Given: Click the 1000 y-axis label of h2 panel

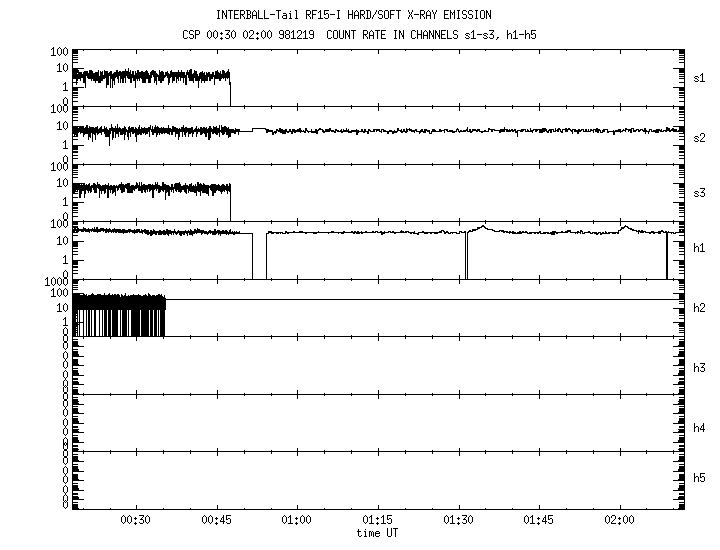Looking at the screenshot, I should click(55, 282).
